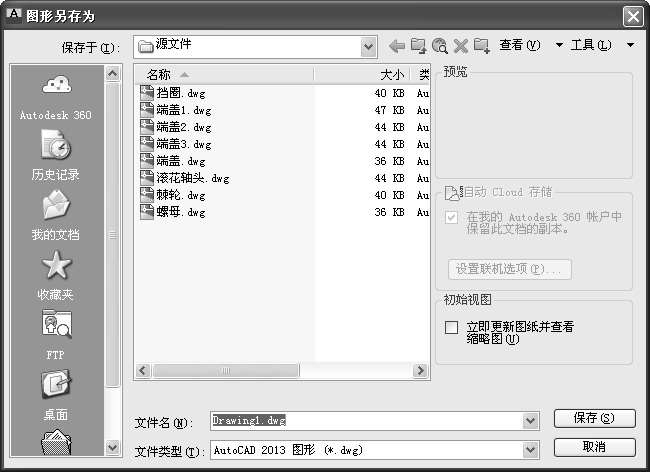This screenshot has width=650, height=472.
Task: Click file icon of 挡圈.dwg
Action: click(x=147, y=92)
